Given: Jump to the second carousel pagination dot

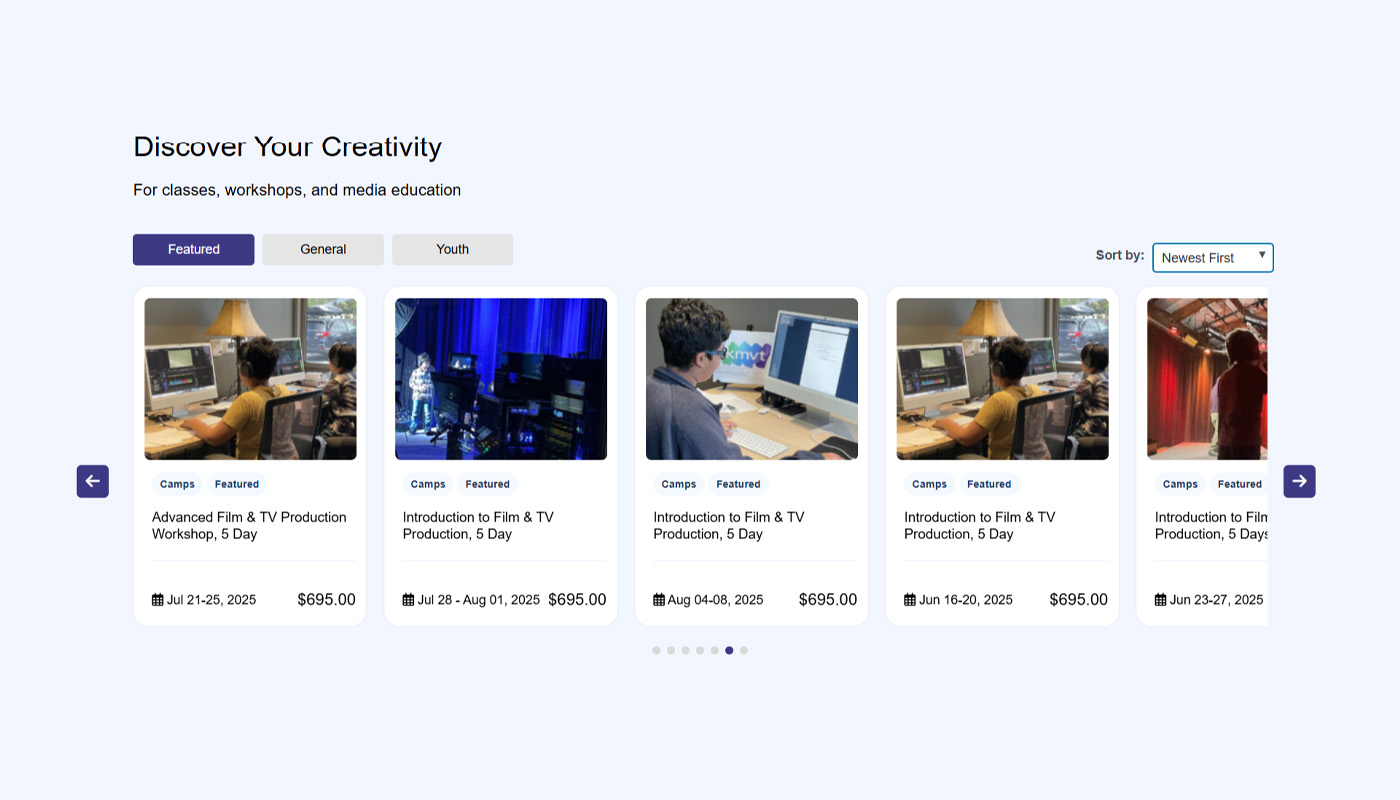Looking at the screenshot, I should [x=671, y=650].
